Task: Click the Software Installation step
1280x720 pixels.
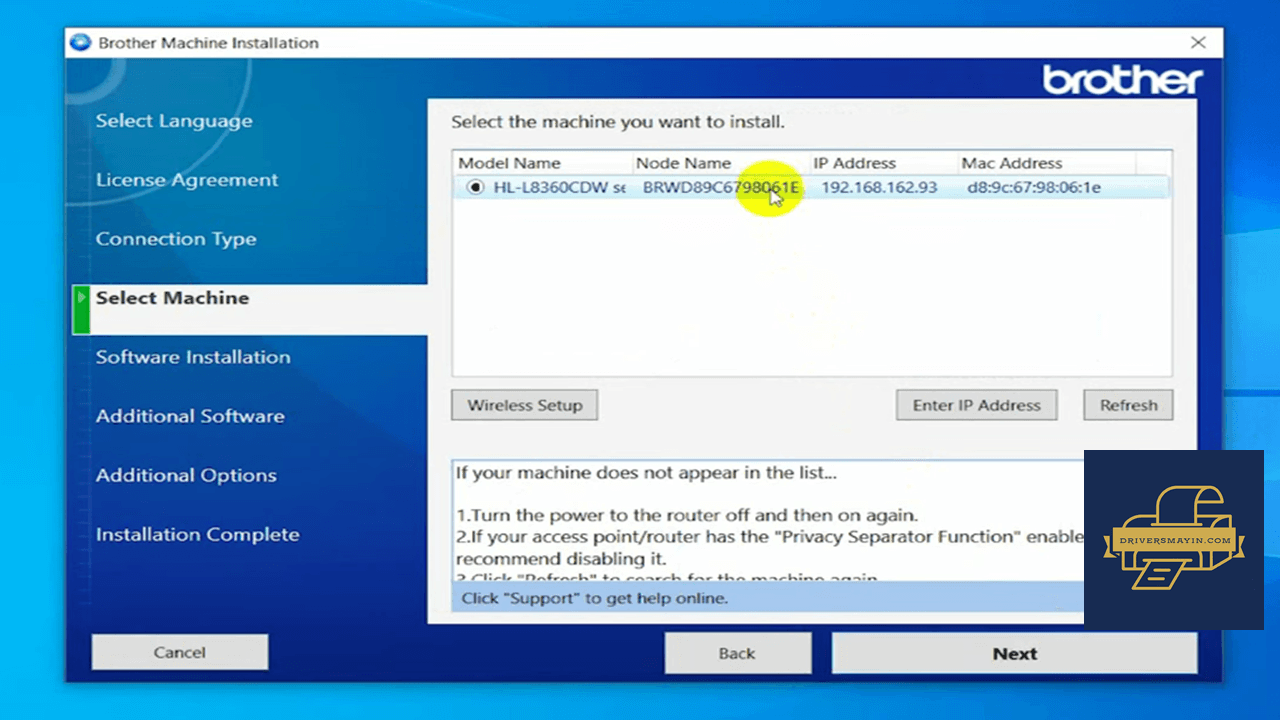Action: coord(193,357)
